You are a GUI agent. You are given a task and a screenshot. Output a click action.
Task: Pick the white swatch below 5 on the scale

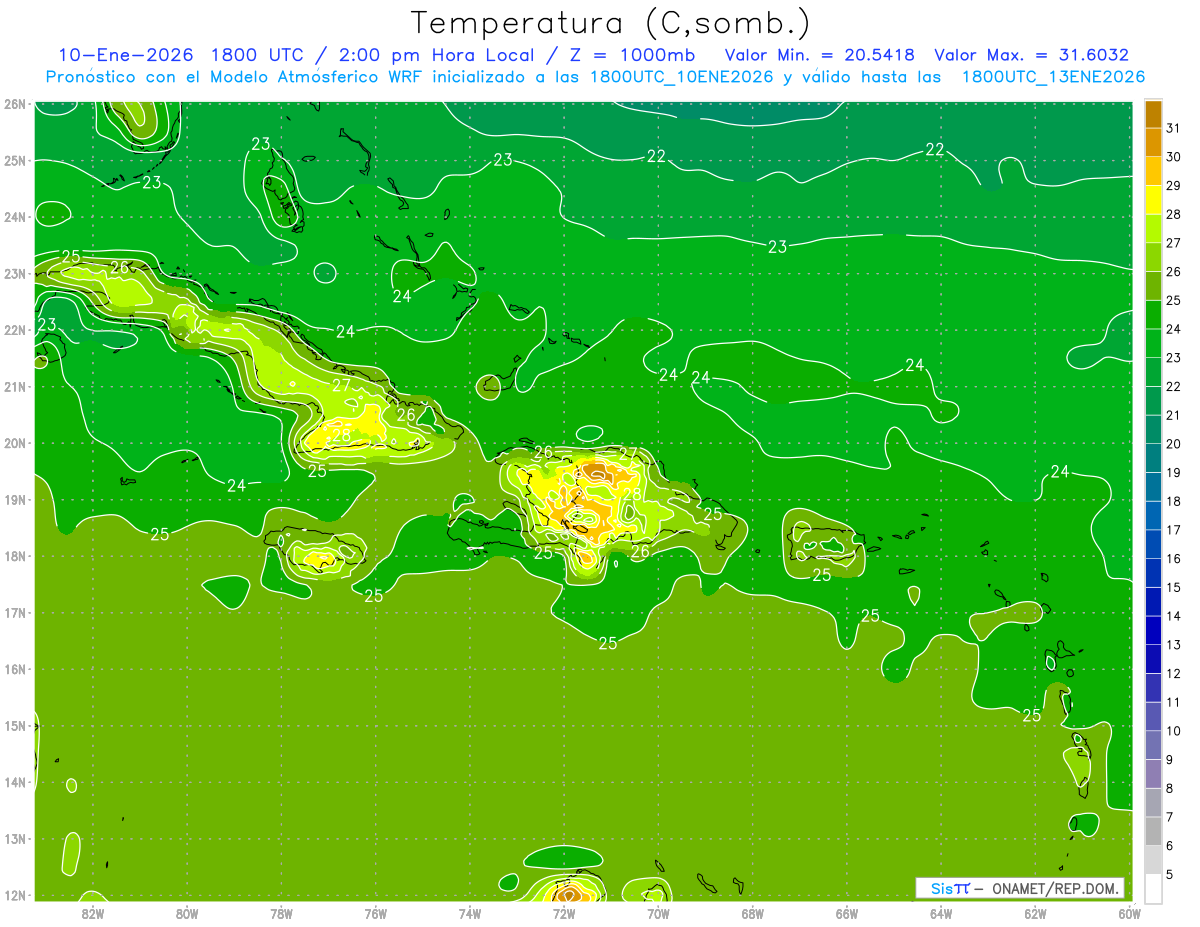(1153, 888)
